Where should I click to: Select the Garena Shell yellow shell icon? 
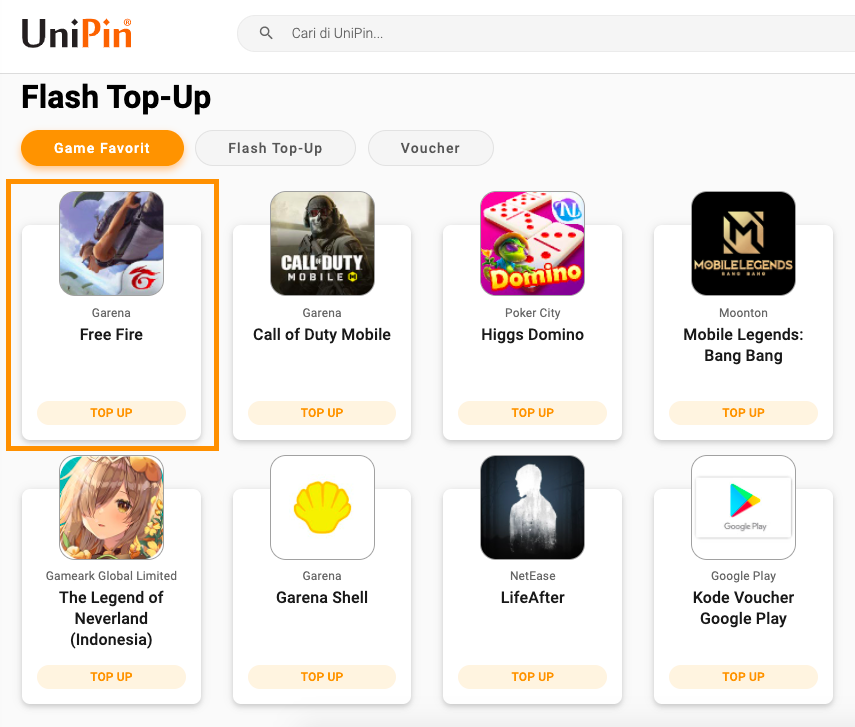click(x=322, y=508)
